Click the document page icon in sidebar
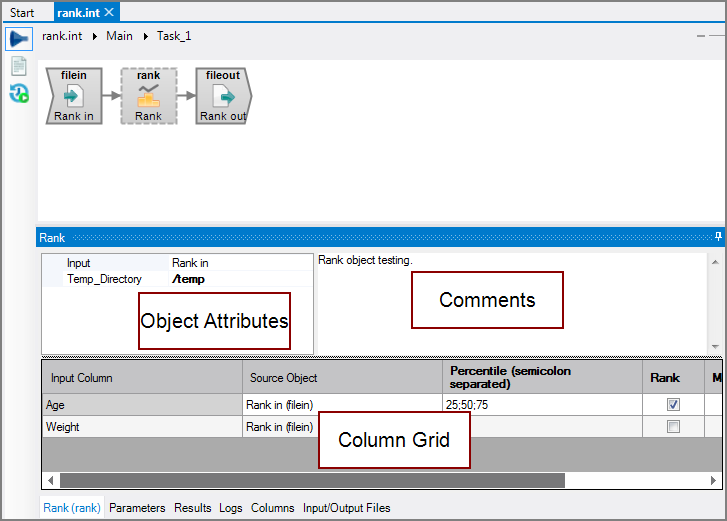 [18, 66]
